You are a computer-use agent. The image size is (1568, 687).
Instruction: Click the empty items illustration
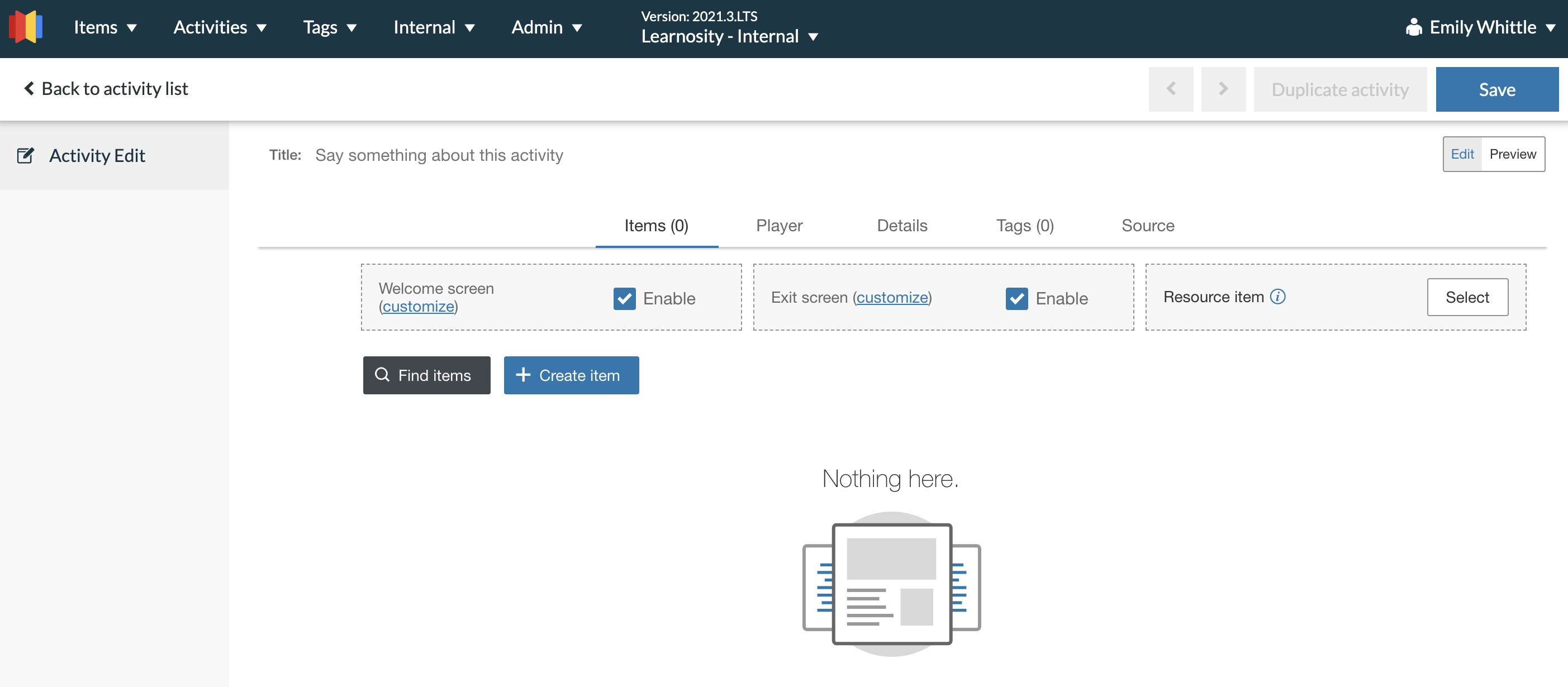point(891,584)
